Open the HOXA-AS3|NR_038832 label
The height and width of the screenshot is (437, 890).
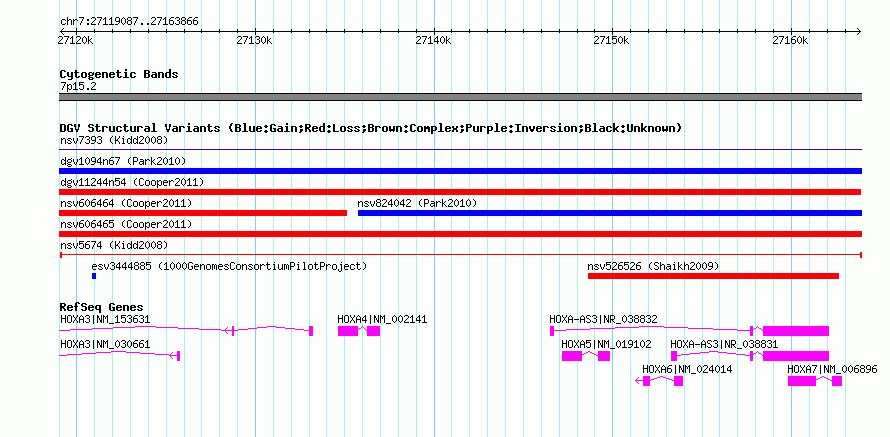tap(603, 320)
